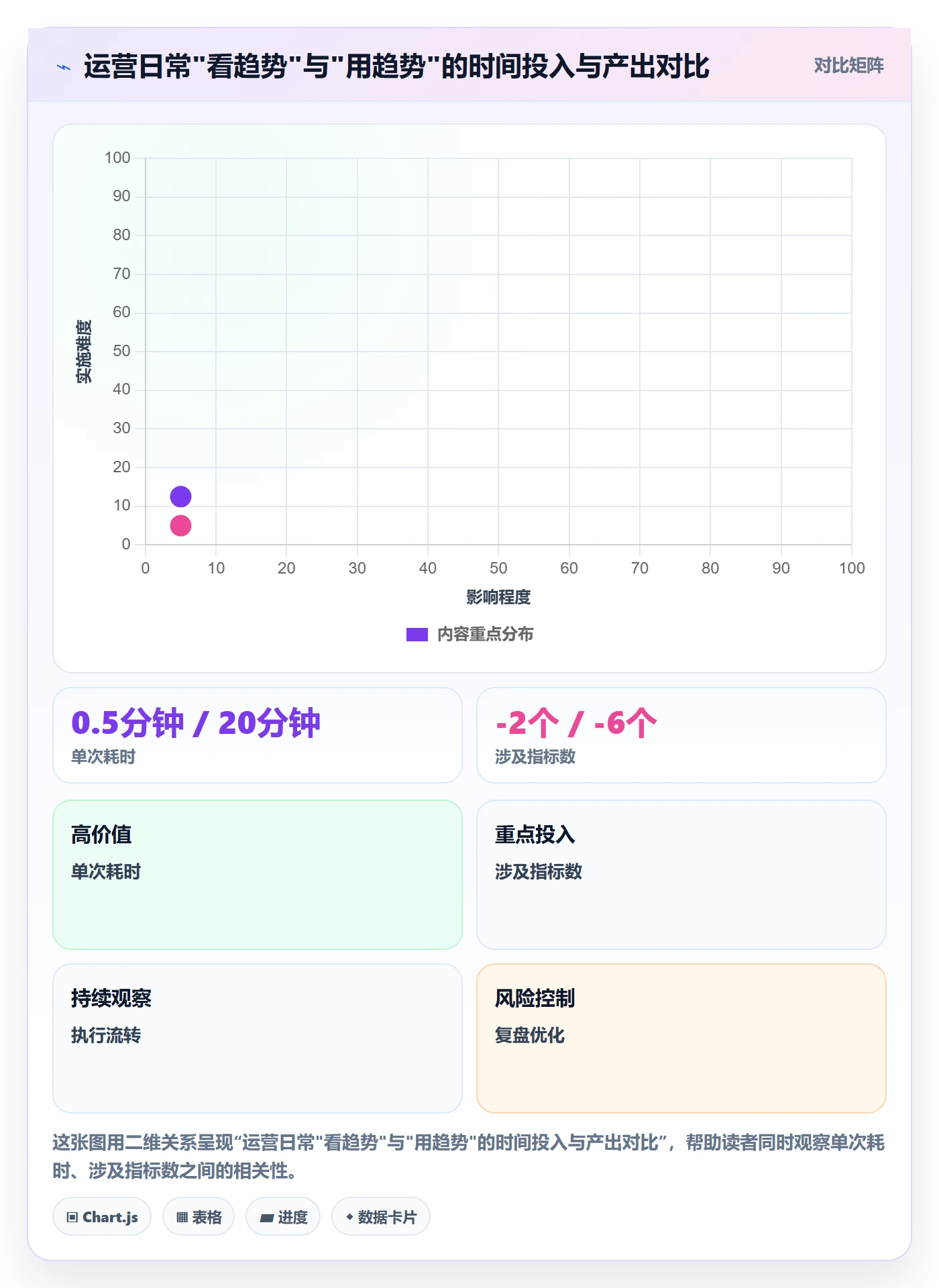This screenshot has width=939, height=1288.
Task: Select the 对比矩阵 badge in the header
Action: (x=848, y=65)
